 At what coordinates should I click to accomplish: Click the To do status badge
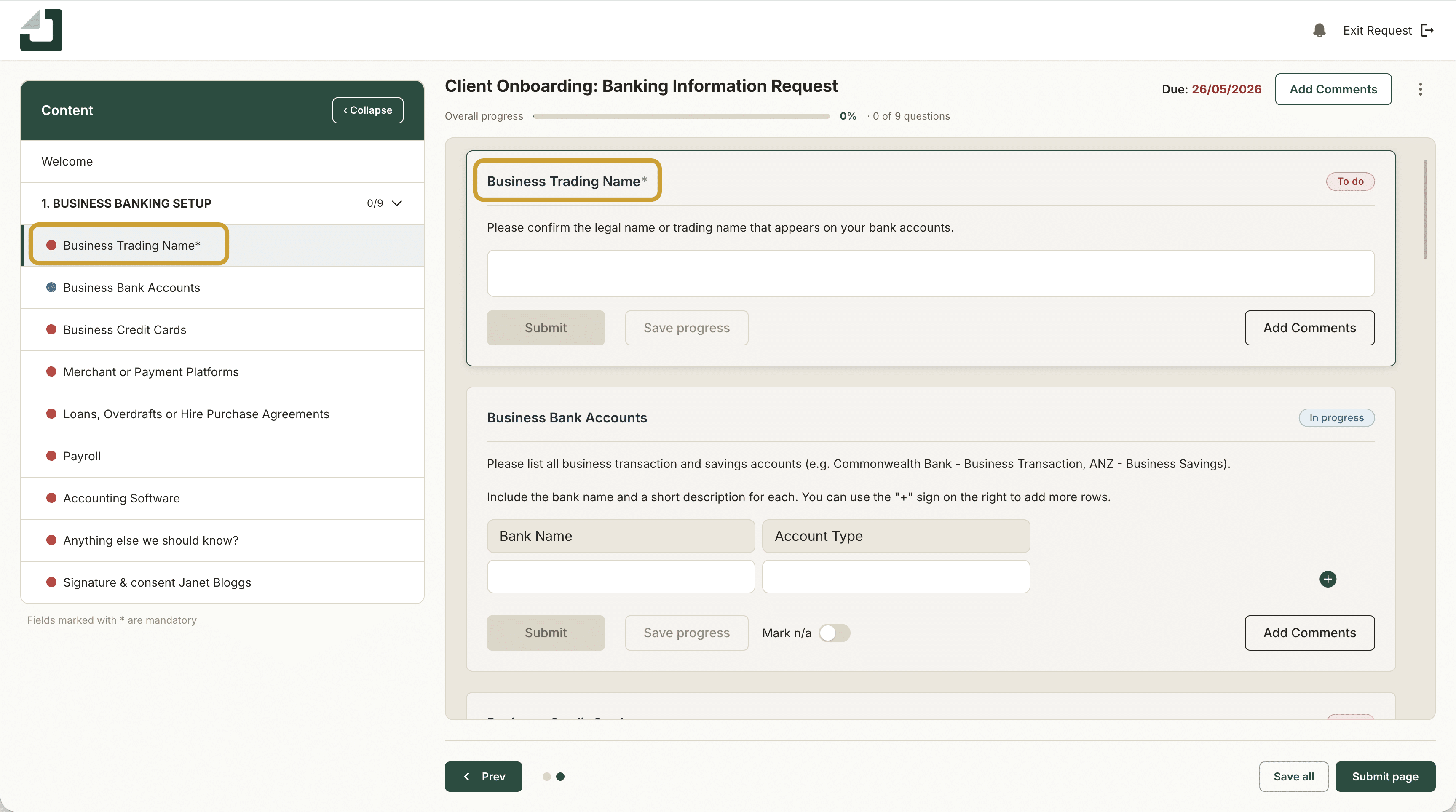1350,182
